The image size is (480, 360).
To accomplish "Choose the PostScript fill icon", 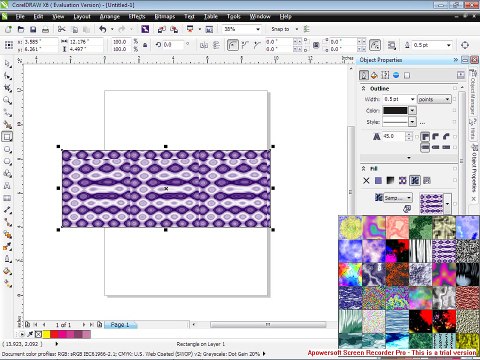I will point(427,181).
